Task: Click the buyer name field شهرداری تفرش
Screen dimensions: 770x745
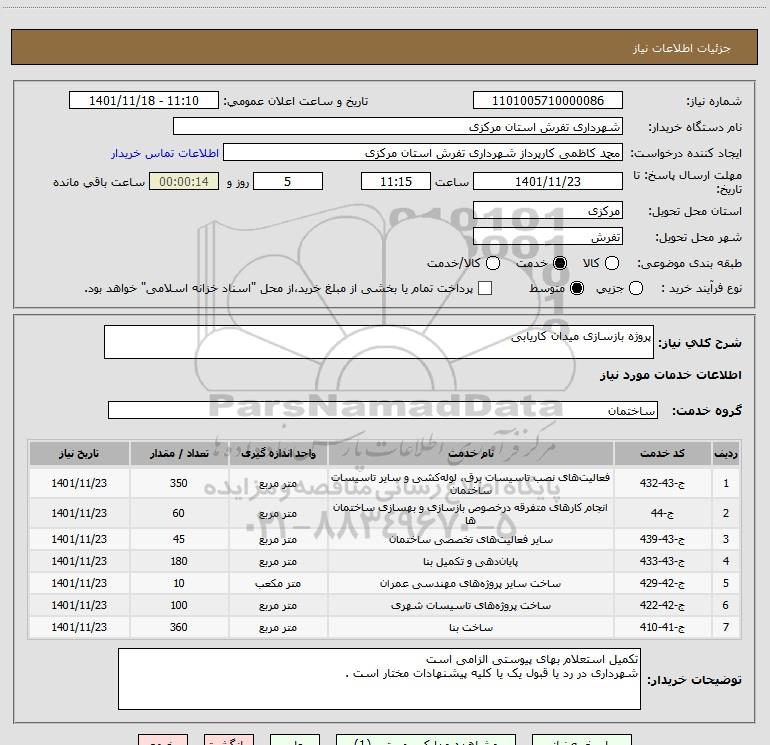Action: tap(398, 127)
